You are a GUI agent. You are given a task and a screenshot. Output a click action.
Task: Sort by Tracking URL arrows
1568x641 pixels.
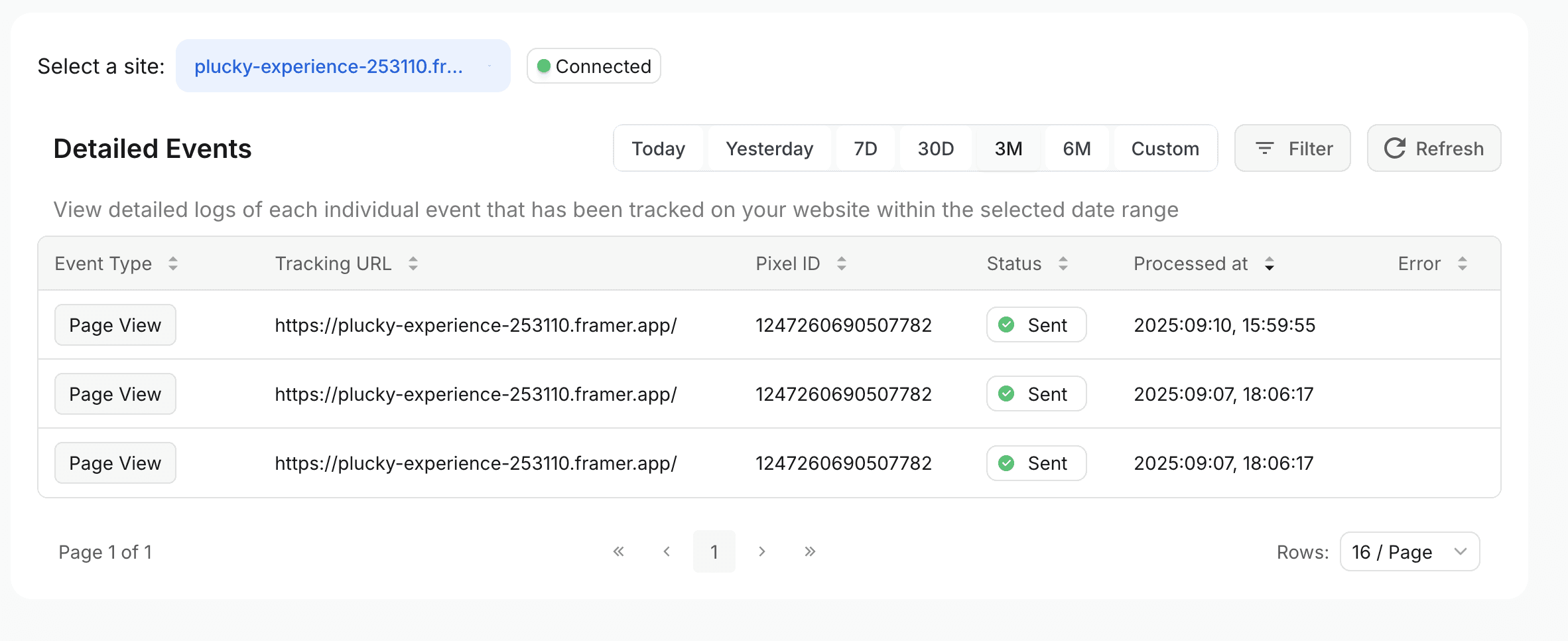pyautogui.click(x=413, y=263)
